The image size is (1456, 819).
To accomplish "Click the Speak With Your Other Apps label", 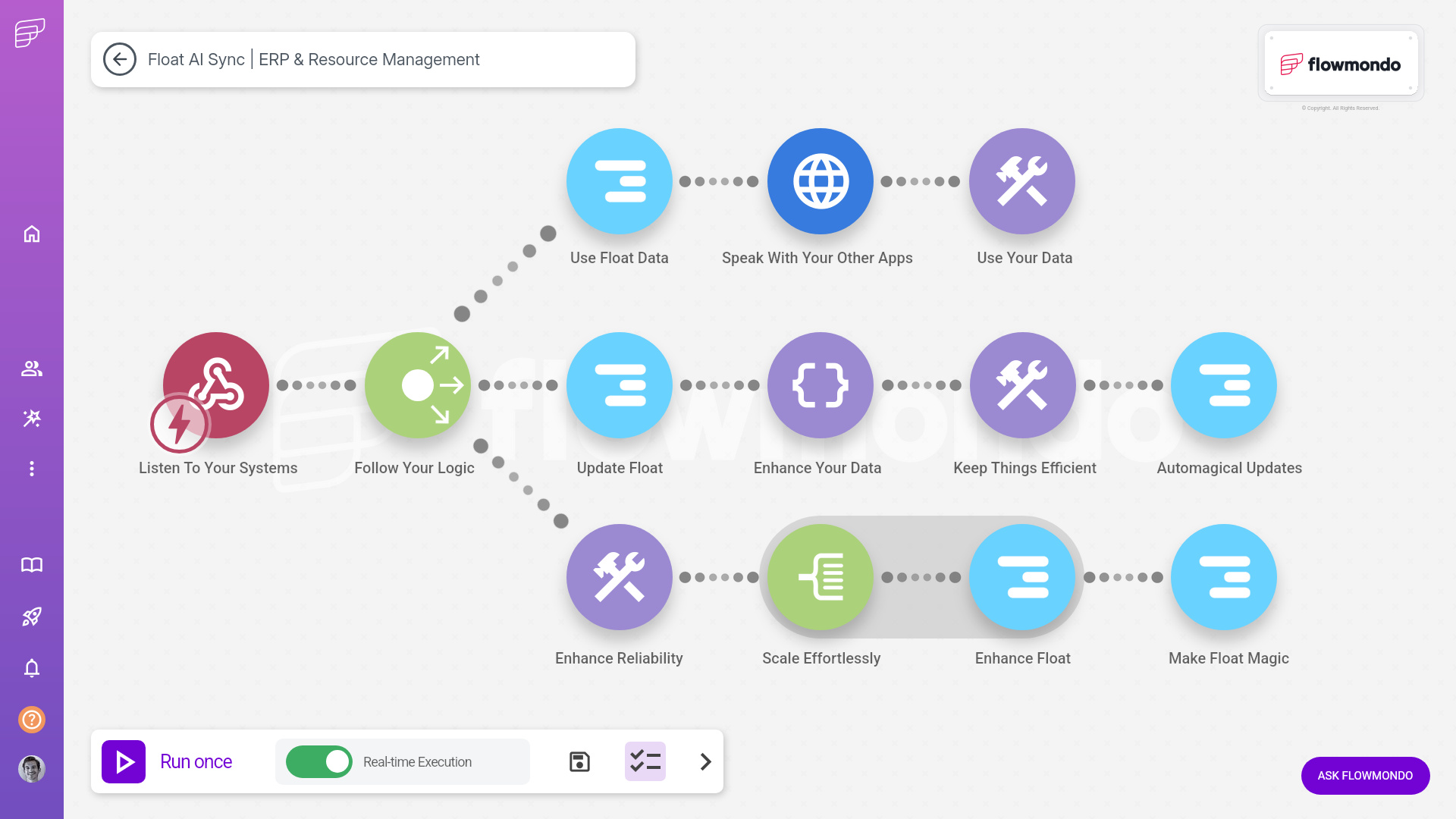I will (817, 258).
